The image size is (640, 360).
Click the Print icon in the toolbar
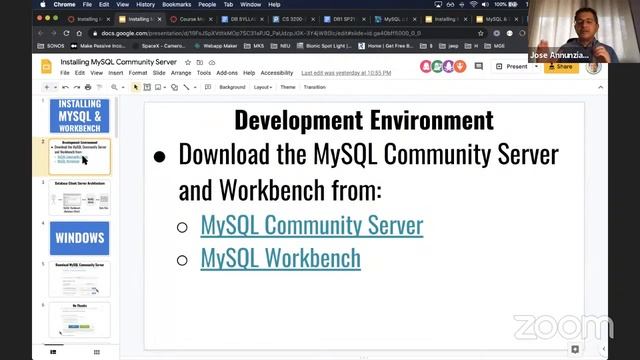(88, 87)
